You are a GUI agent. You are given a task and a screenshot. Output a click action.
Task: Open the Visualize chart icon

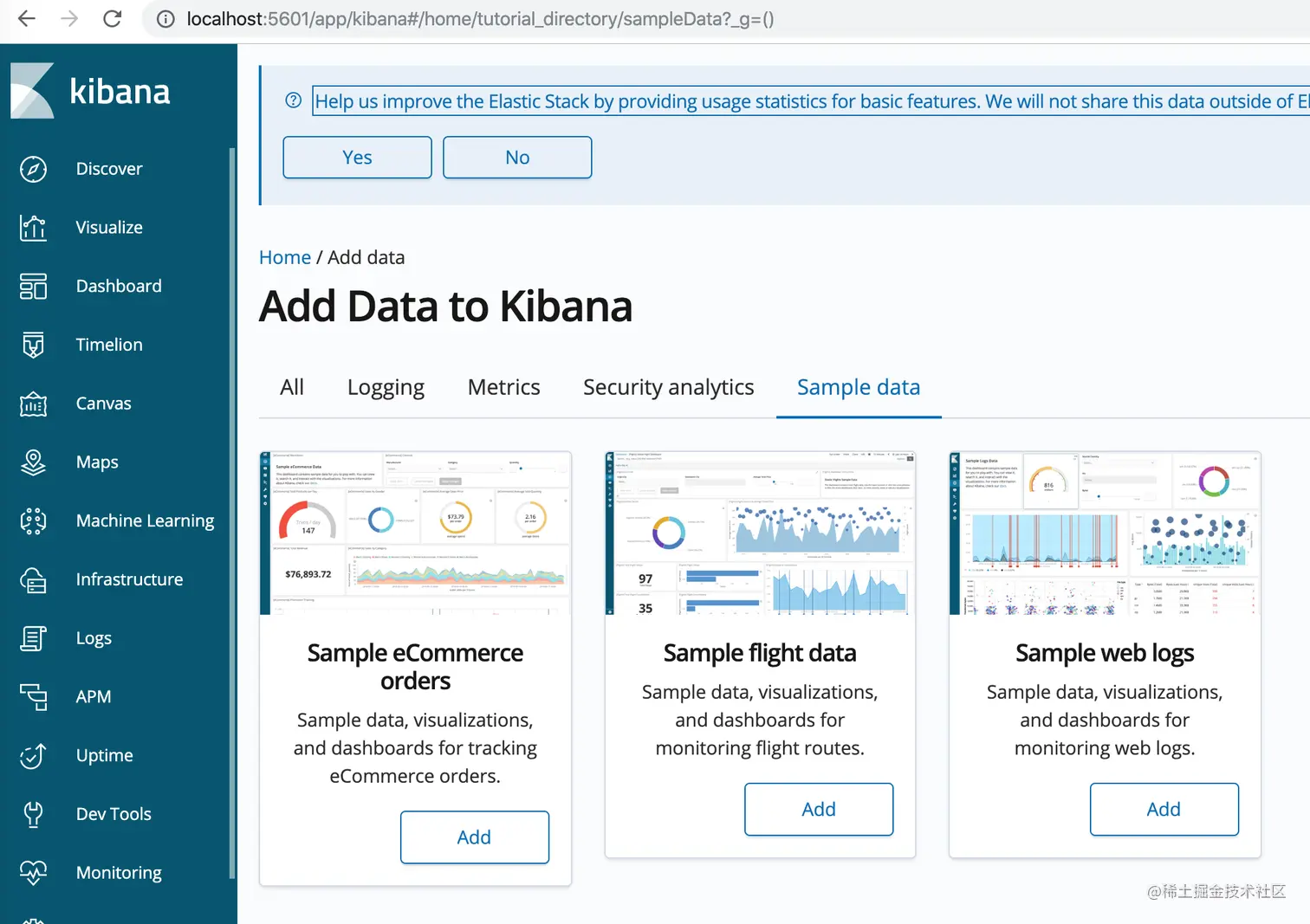point(33,228)
